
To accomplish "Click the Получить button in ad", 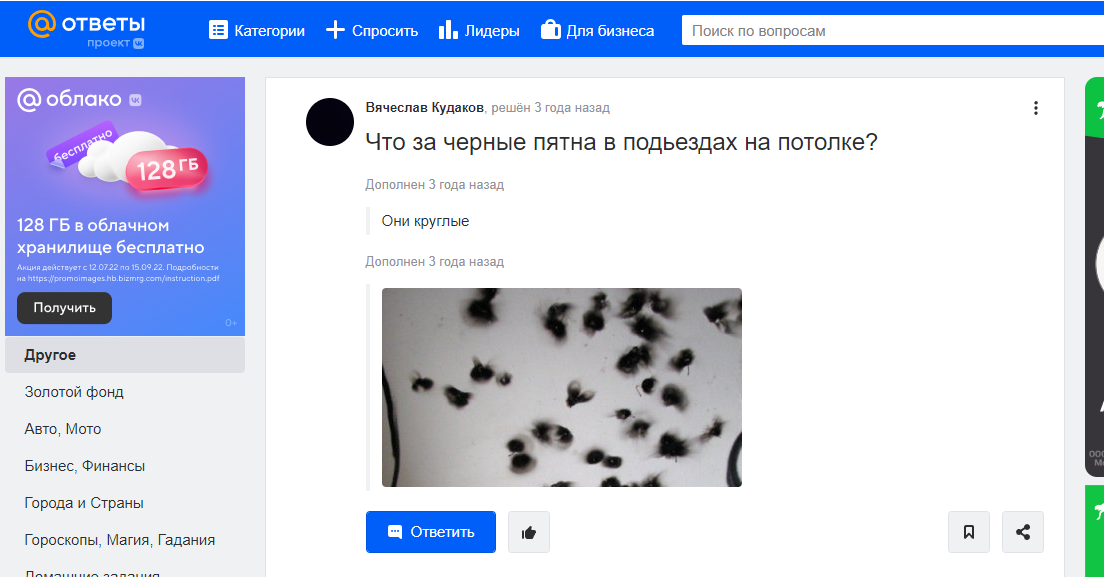I will (x=64, y=308).
